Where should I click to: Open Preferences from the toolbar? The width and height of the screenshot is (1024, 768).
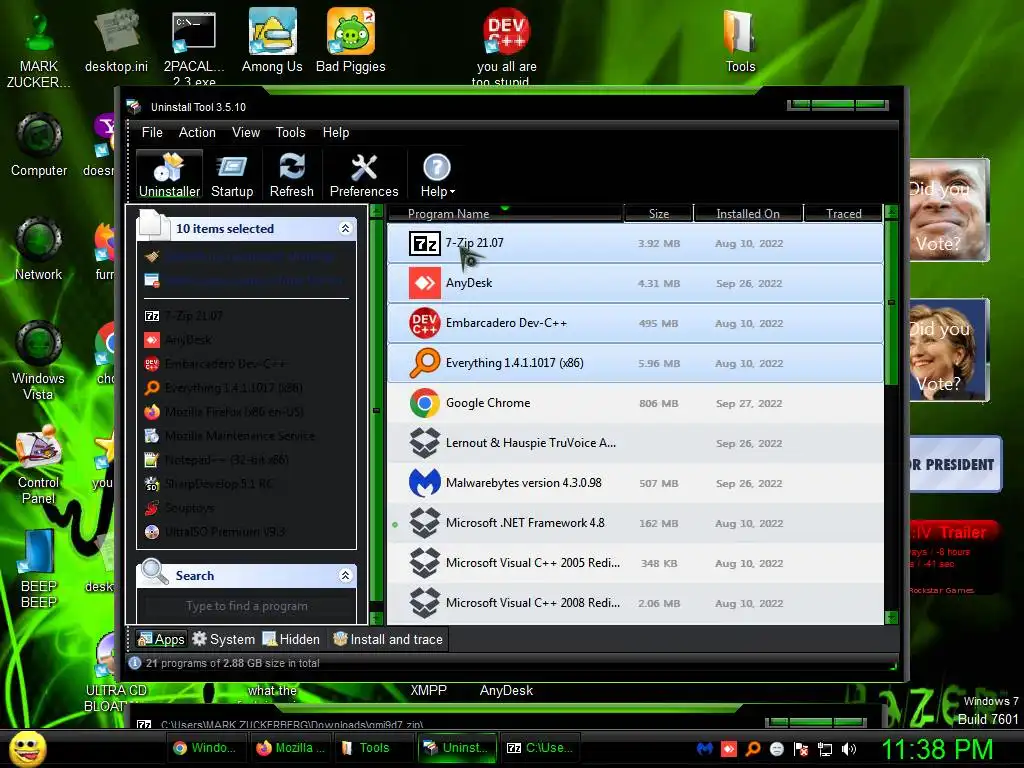[x=364, y=174]
